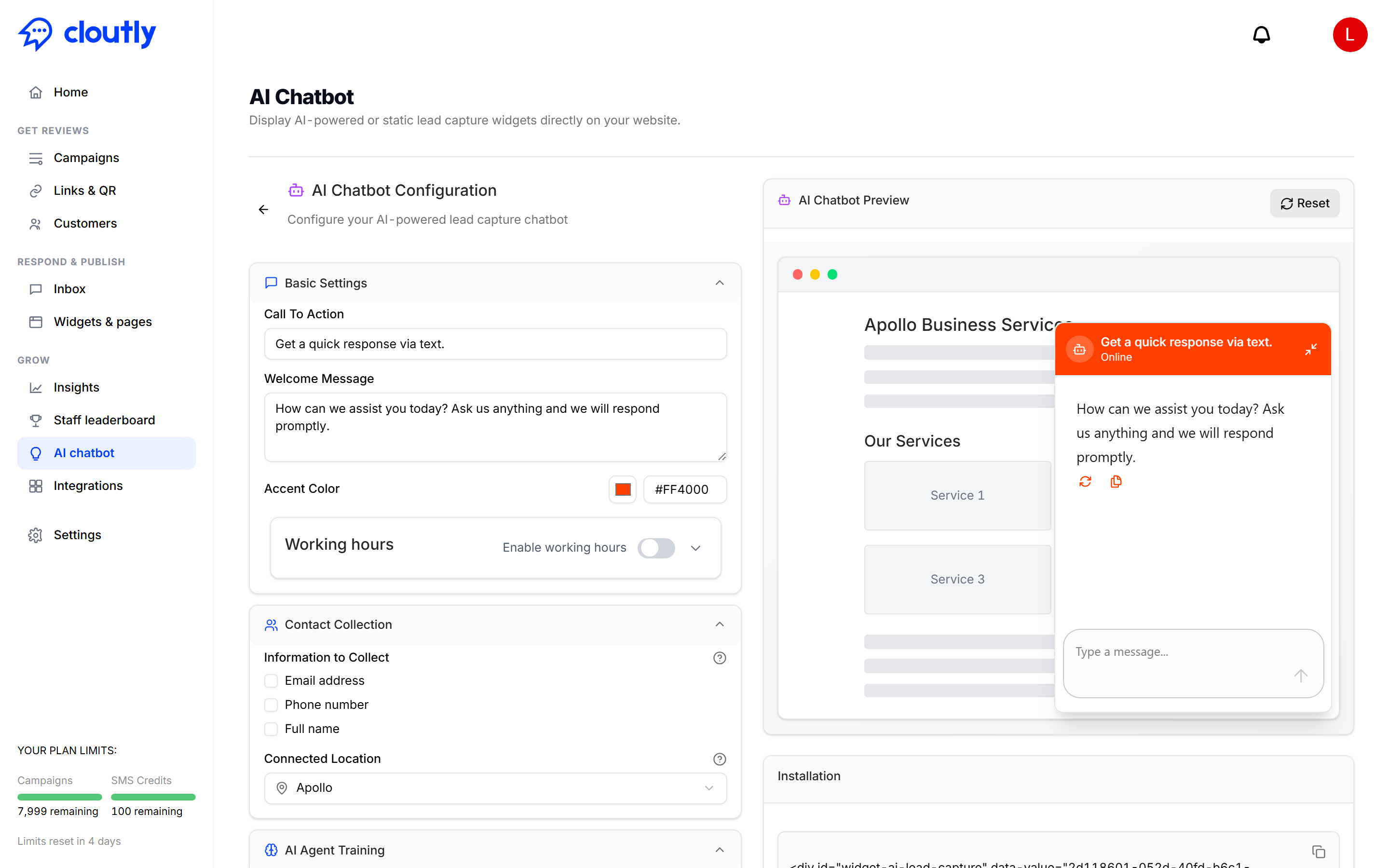Image resolution: width=1389 pixels, height=868 pixels.
Task: Open Insights in the sidebar
Action: (x=107, y=388)
